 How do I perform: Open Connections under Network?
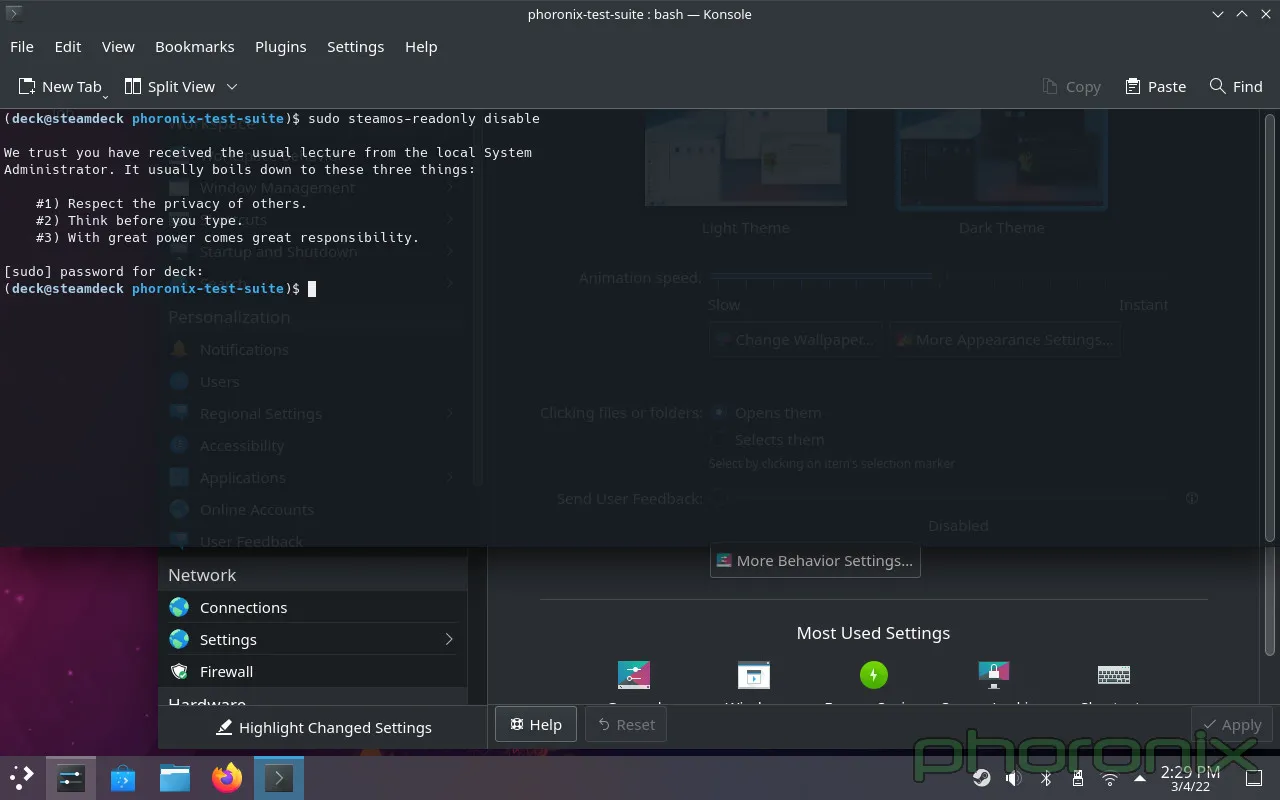(x=312, y=607)
